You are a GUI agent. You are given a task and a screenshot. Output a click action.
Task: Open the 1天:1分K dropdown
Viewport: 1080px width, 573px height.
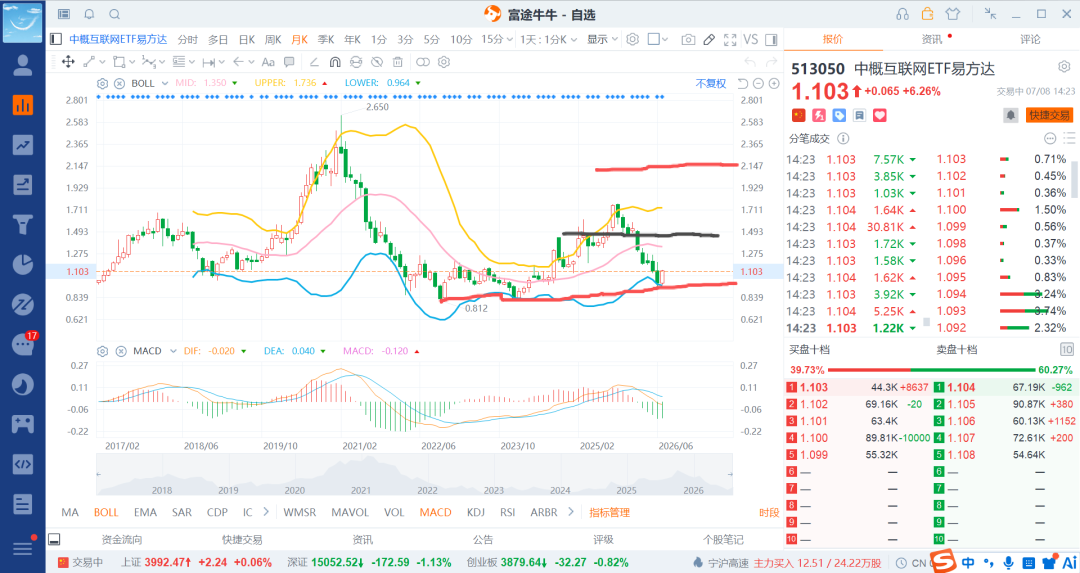548,39
